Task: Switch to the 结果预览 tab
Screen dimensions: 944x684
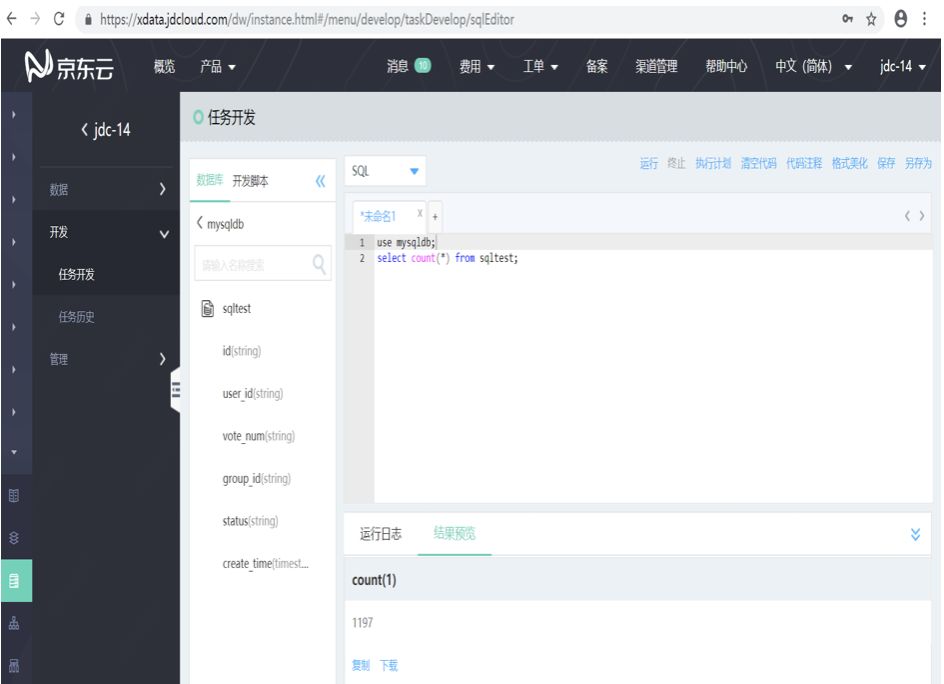Action: [x=455, y=533]
